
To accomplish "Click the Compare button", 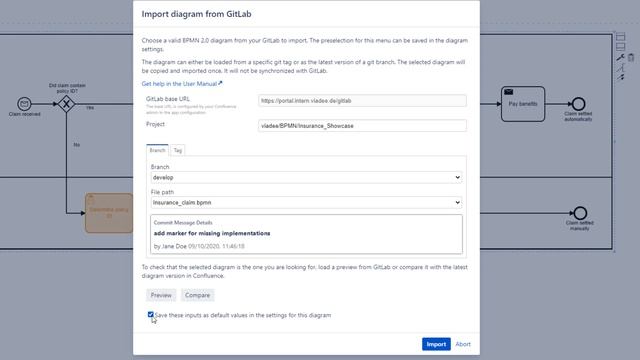I will [x=198, y=295].
